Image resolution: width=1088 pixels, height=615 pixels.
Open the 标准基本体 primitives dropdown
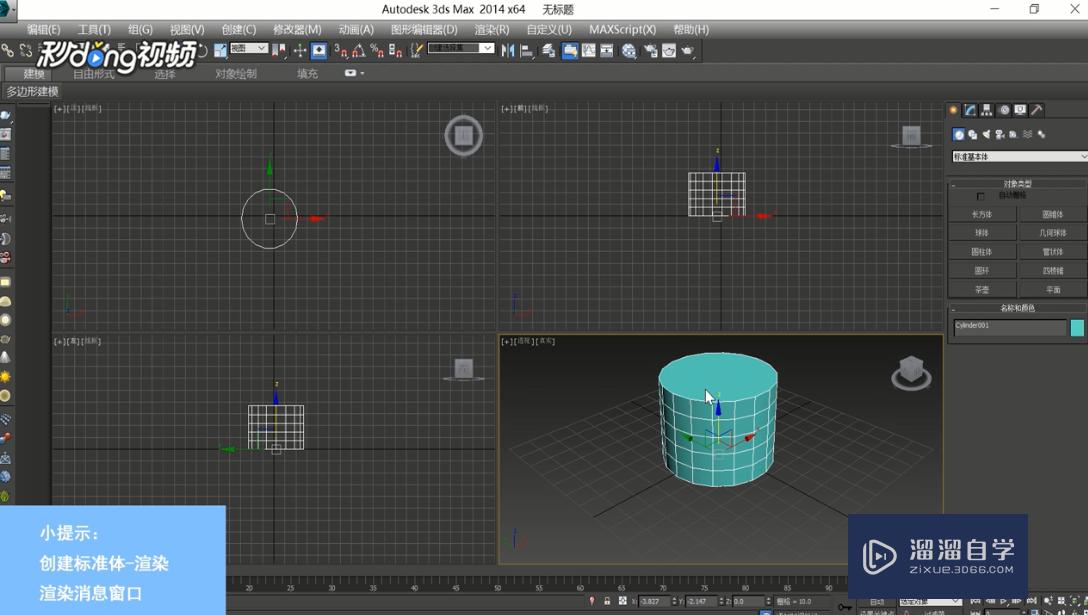pos(1018,156)
